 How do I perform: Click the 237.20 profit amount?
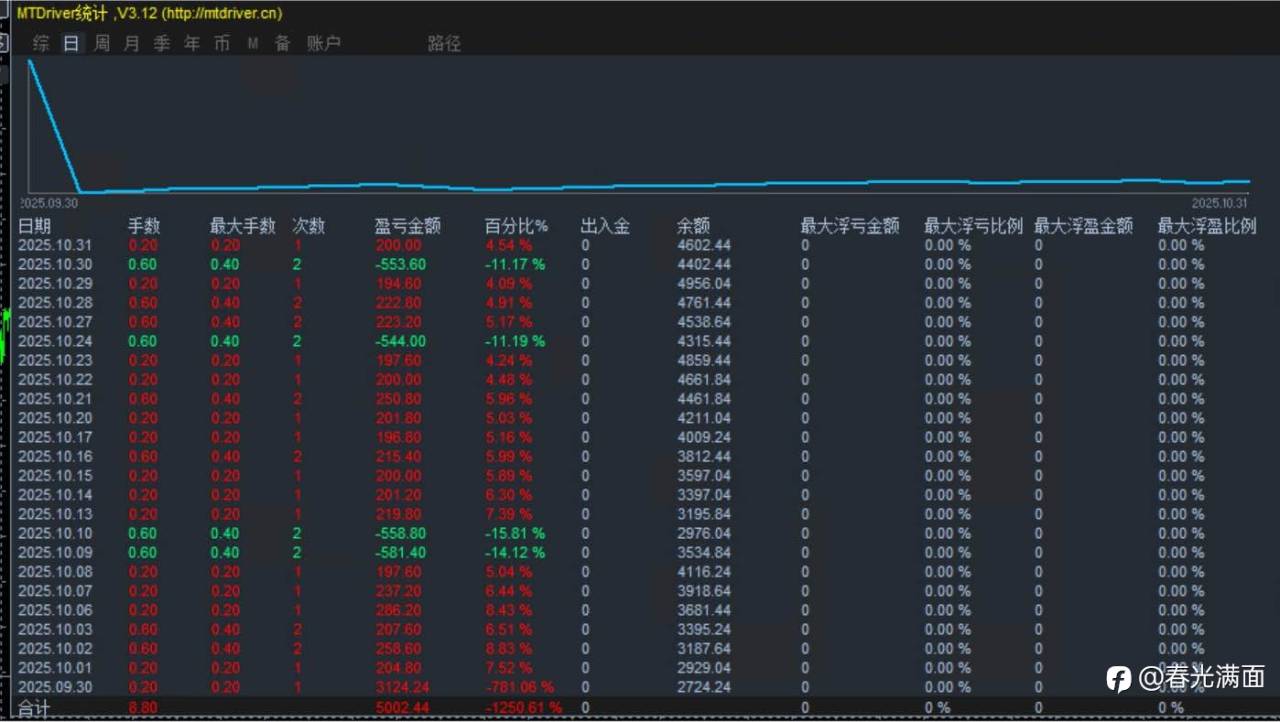pos(398,591)
